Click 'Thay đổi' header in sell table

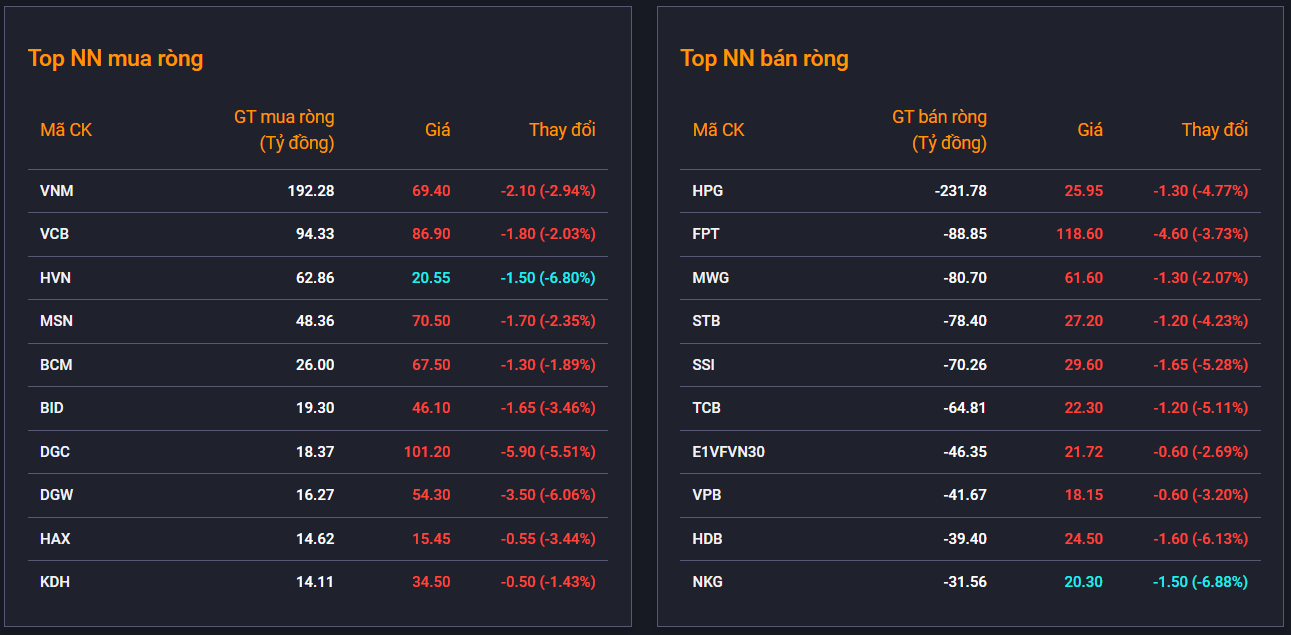tap(1215, 130)
